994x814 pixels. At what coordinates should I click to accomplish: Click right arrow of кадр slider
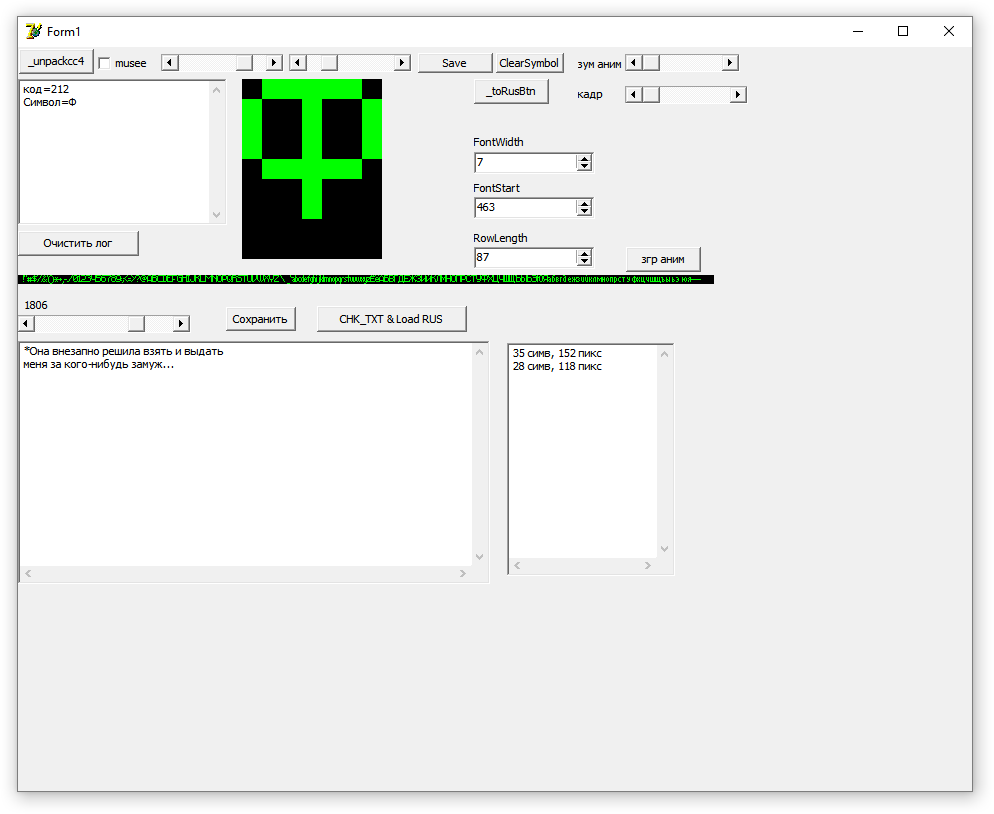coord(738,94)
